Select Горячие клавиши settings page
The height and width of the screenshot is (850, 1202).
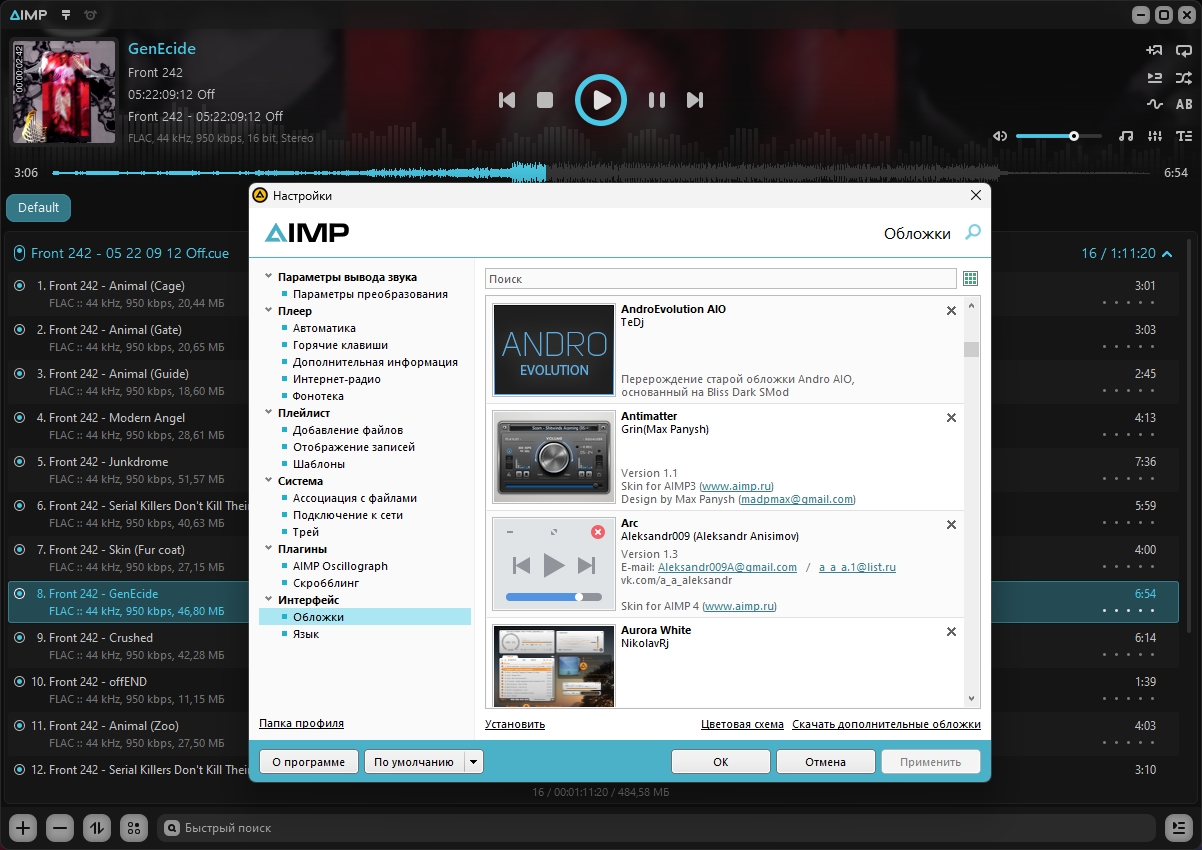340,345
